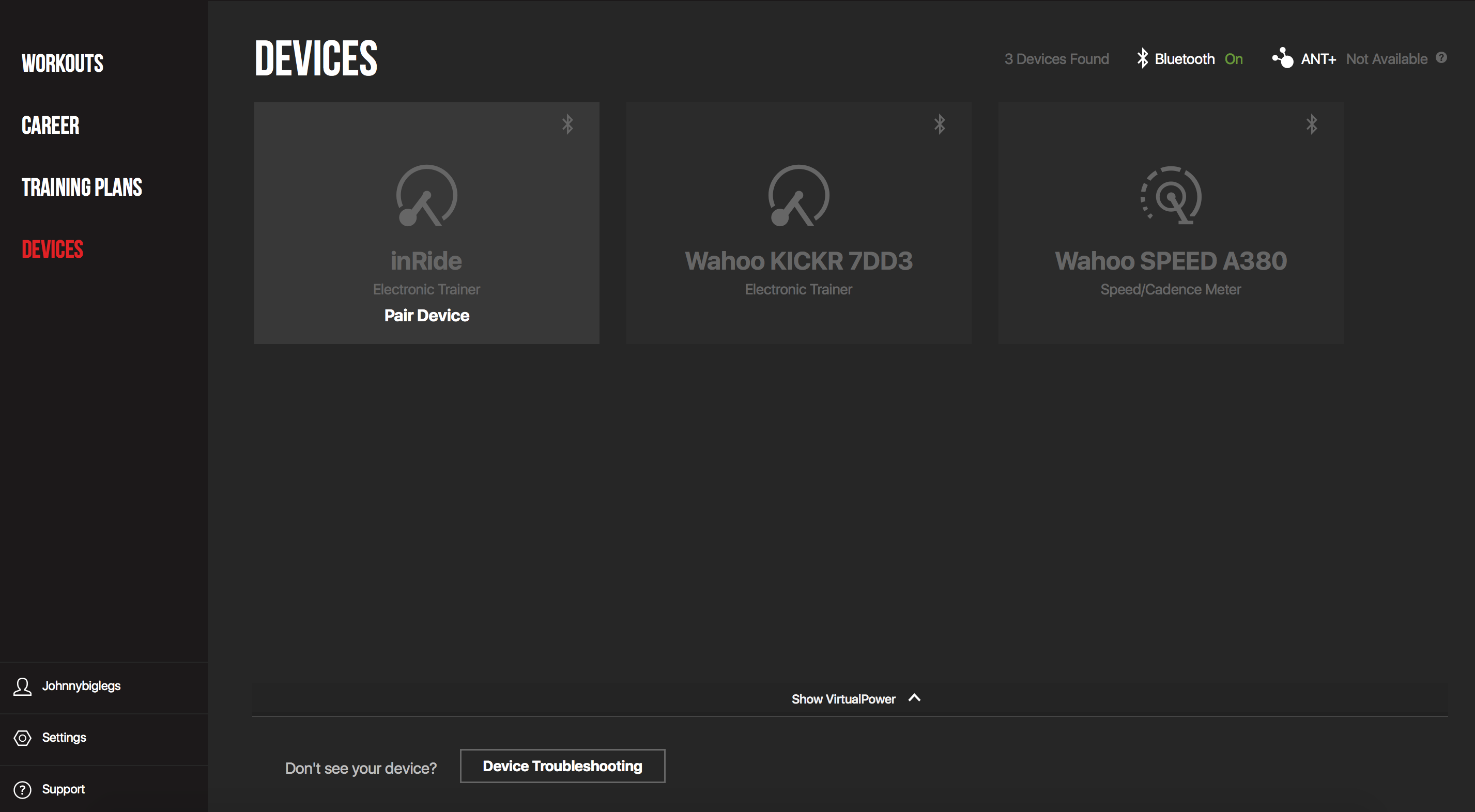Go to the Career page
1475x812 pixels.
click(x=50, y=126)
